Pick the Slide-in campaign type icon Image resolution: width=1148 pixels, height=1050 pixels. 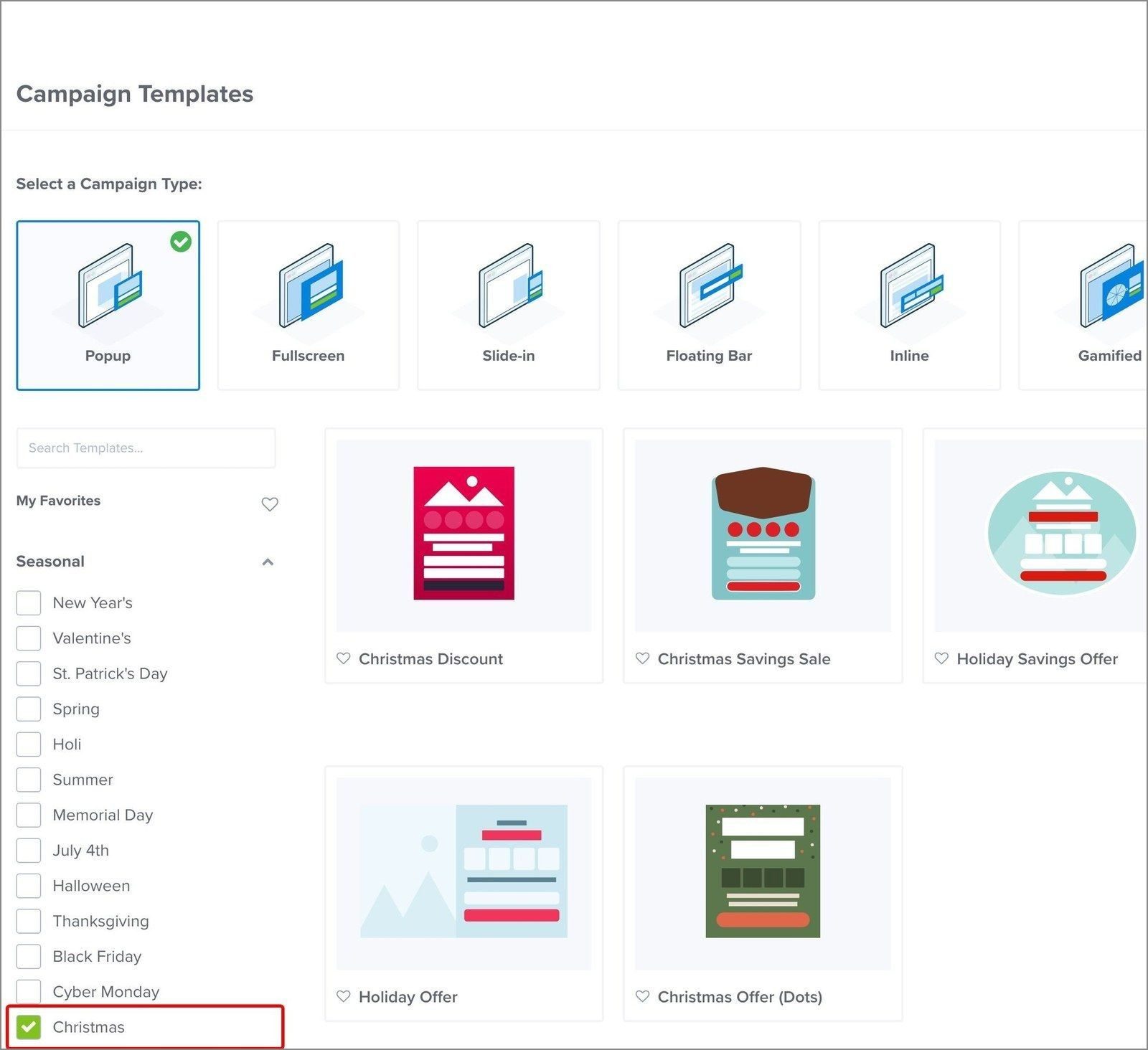click(x=511, y=285)
